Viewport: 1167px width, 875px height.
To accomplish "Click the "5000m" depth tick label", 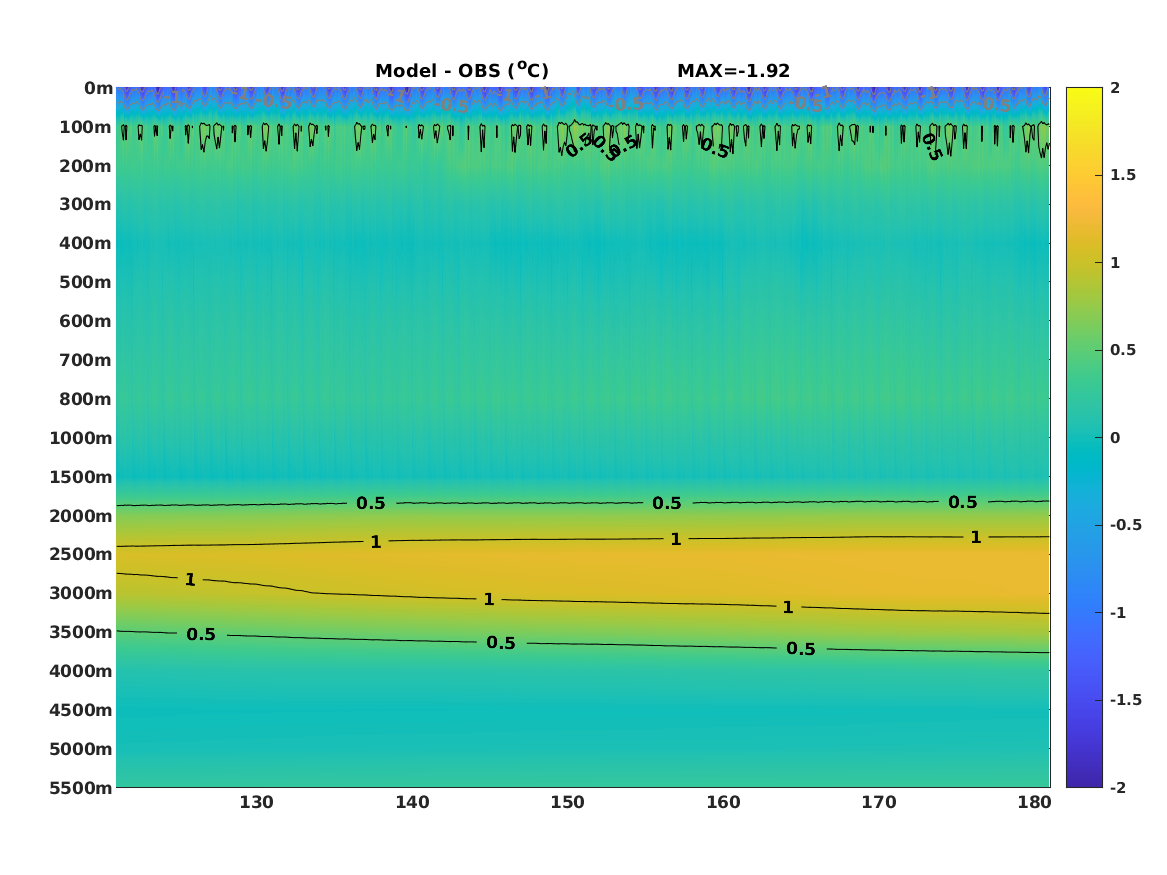I will coord(81,749).
